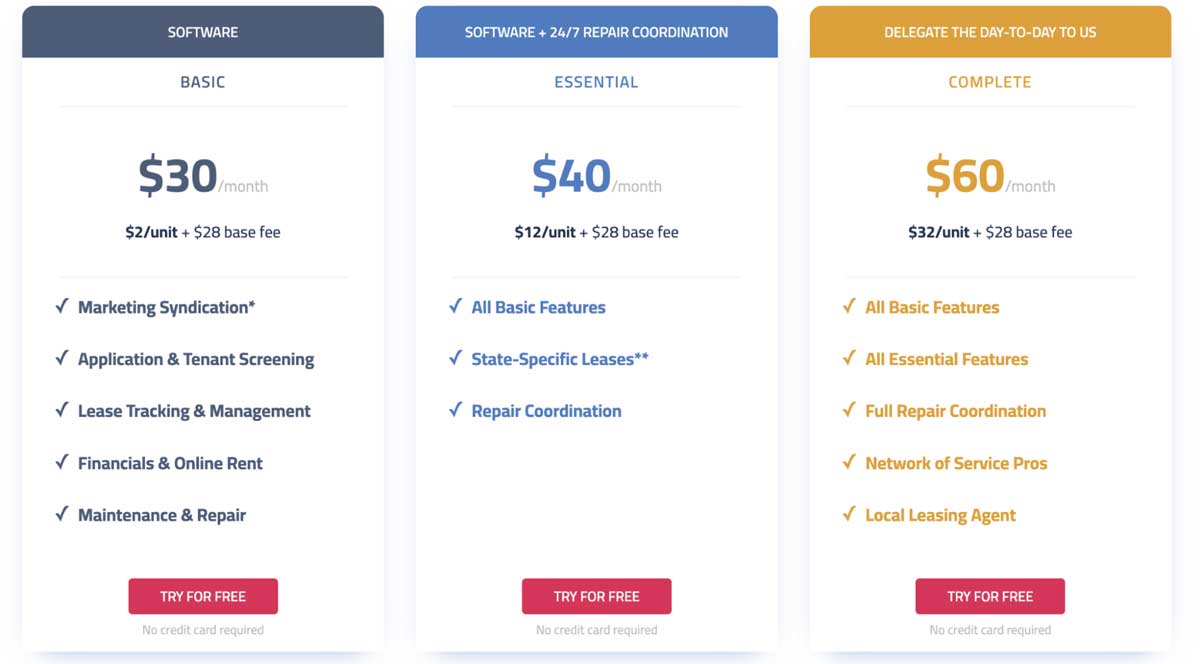Click checkmark next to State-Specific Leases
The image size is (1200, 664).
456,358
